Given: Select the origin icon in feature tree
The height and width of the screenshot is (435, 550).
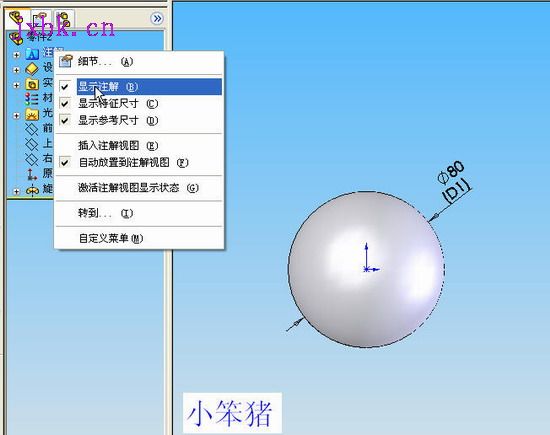Looking at the screenshot, I should point(32,175).
